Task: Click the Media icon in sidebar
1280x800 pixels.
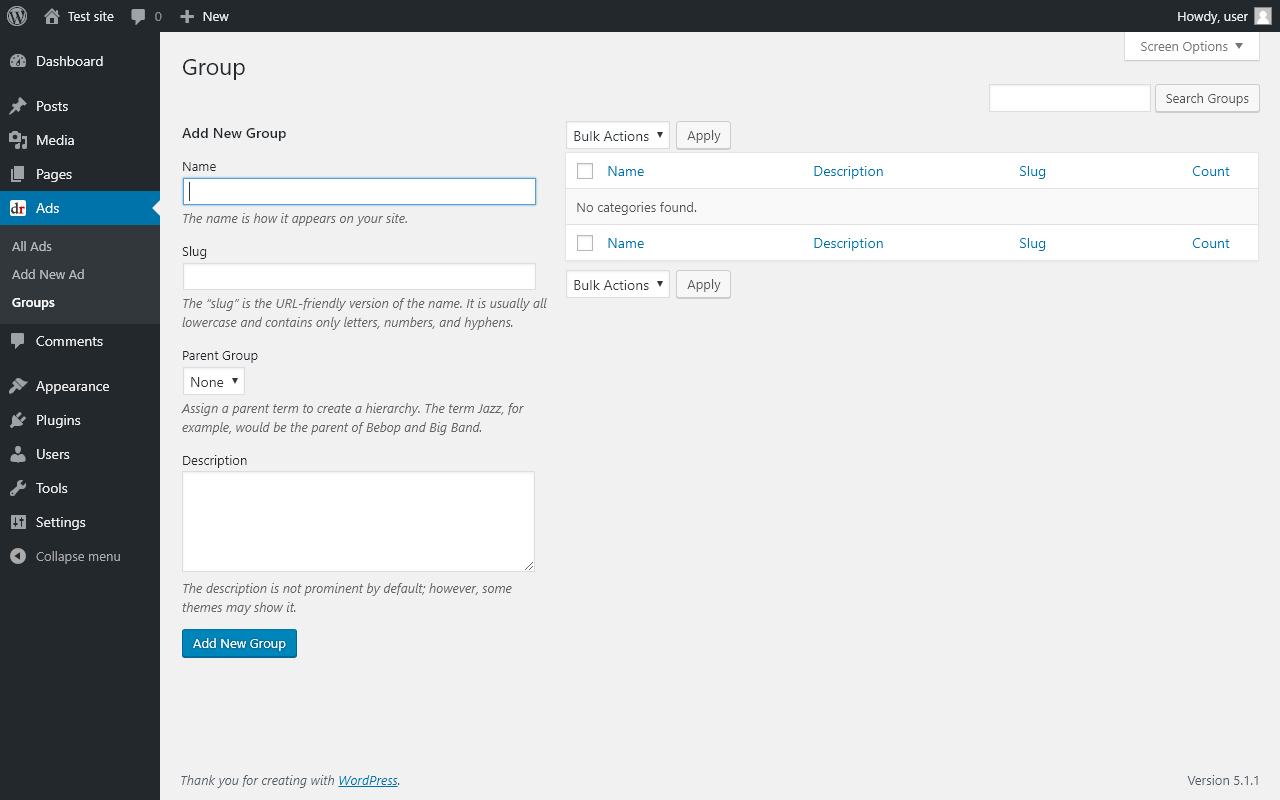Action: [x=18, y=140]
